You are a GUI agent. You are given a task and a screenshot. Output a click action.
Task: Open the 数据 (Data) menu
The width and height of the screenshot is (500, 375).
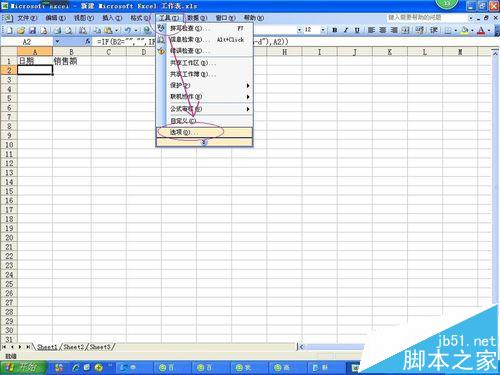click(x=197, y=18)
